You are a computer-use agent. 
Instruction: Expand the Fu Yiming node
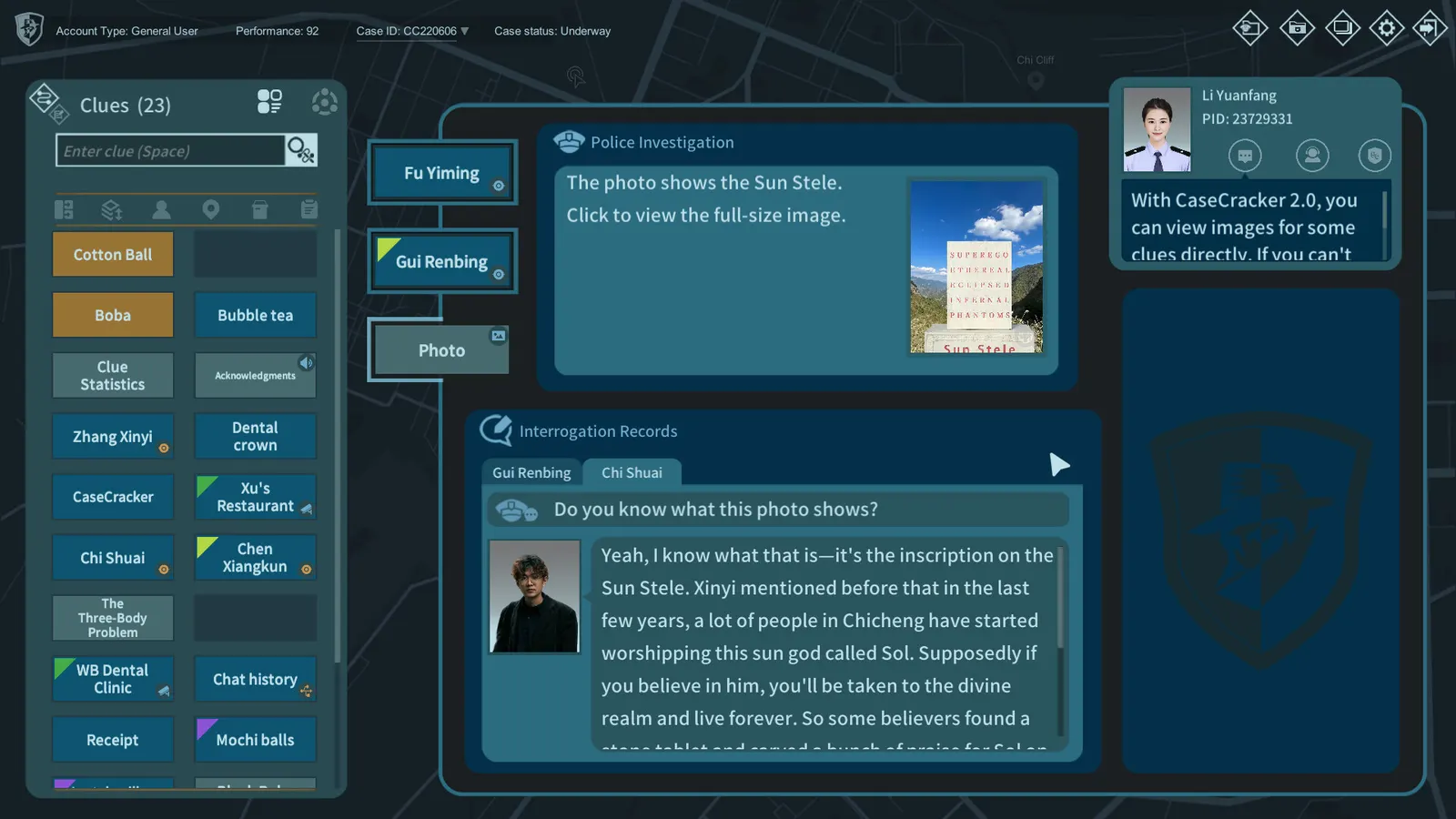(x=442, y=173)
